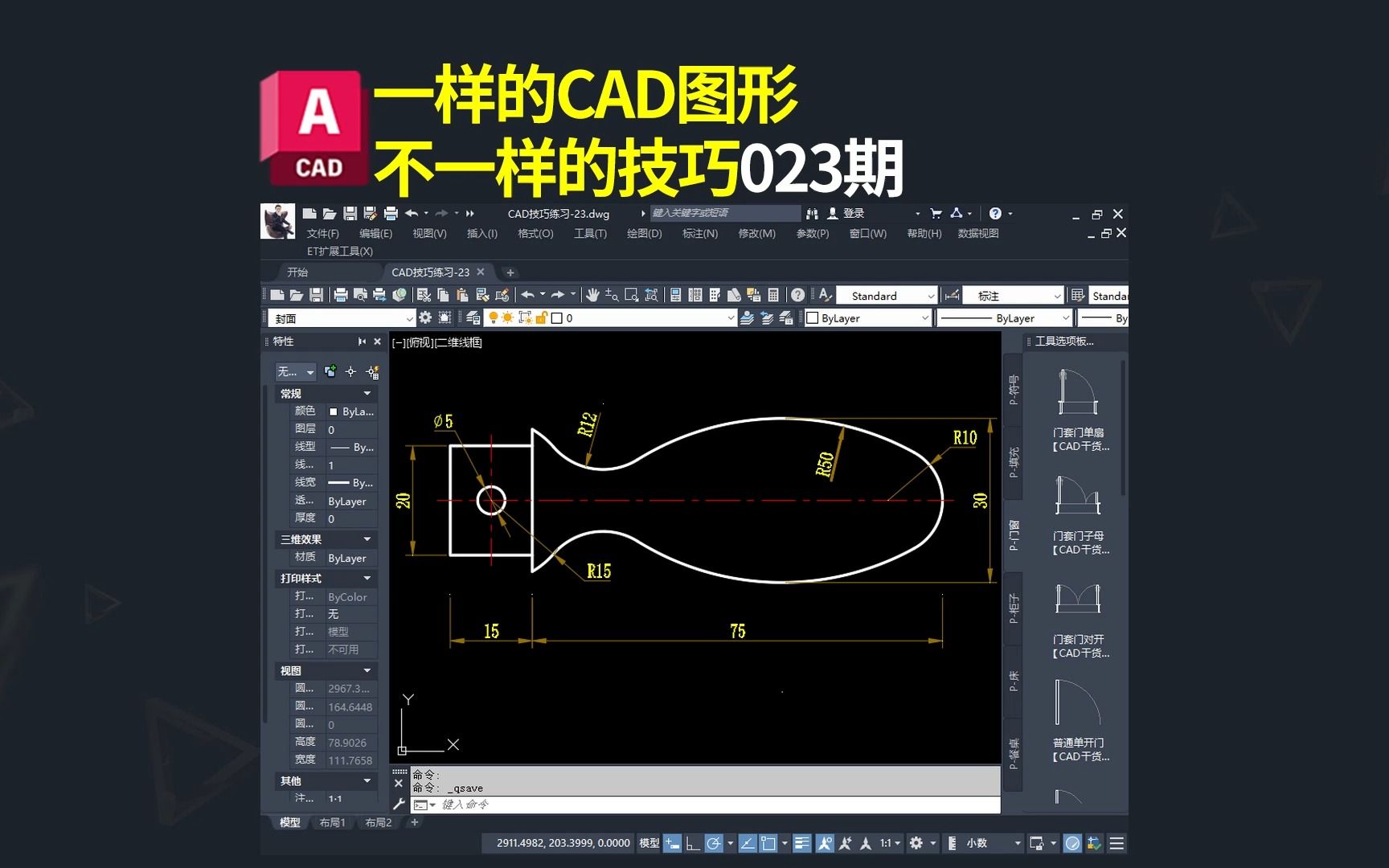Click the 登录 sign-in button

click(846, 213)
